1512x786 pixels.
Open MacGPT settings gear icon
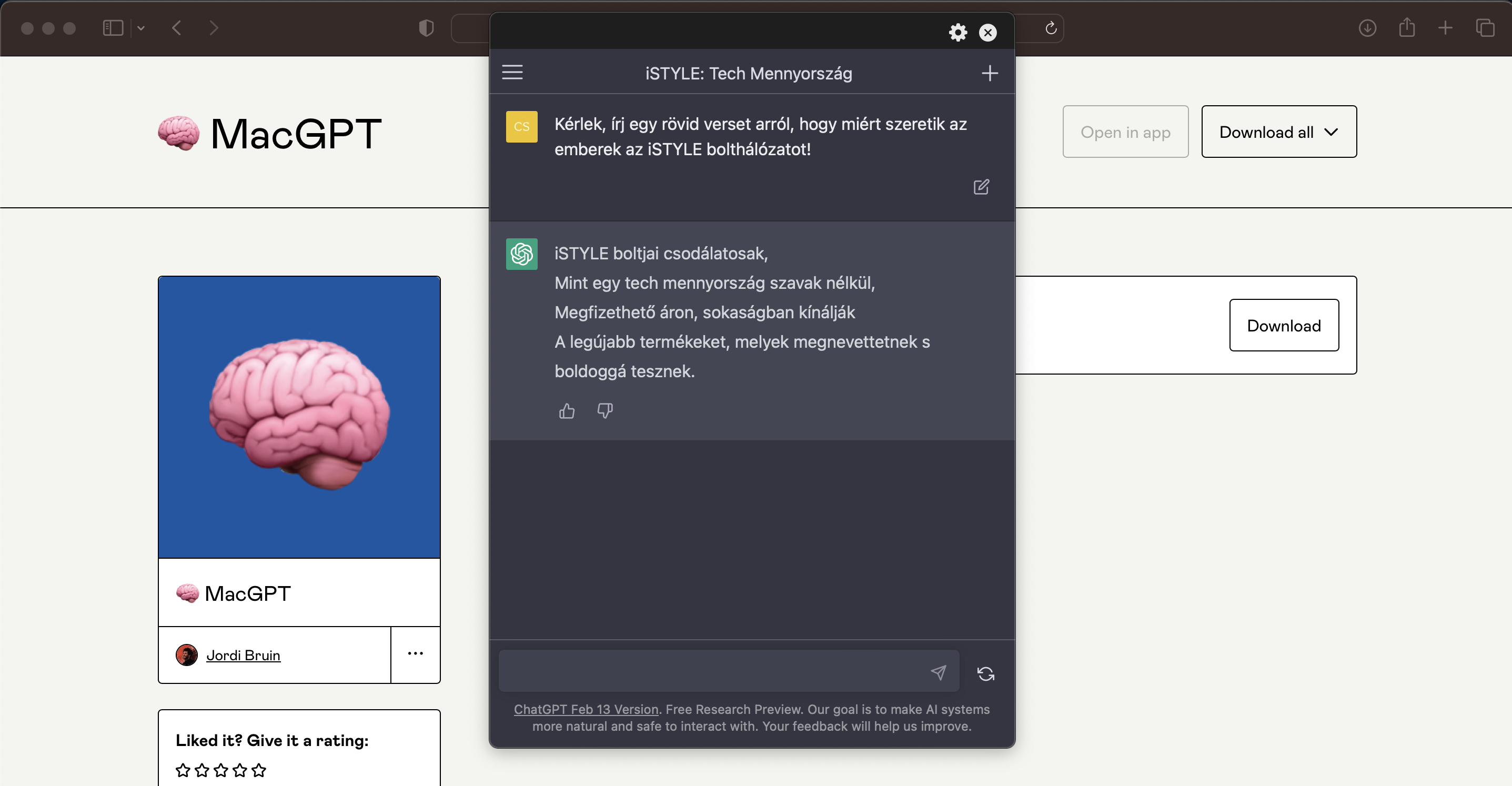tap(958, 32)
